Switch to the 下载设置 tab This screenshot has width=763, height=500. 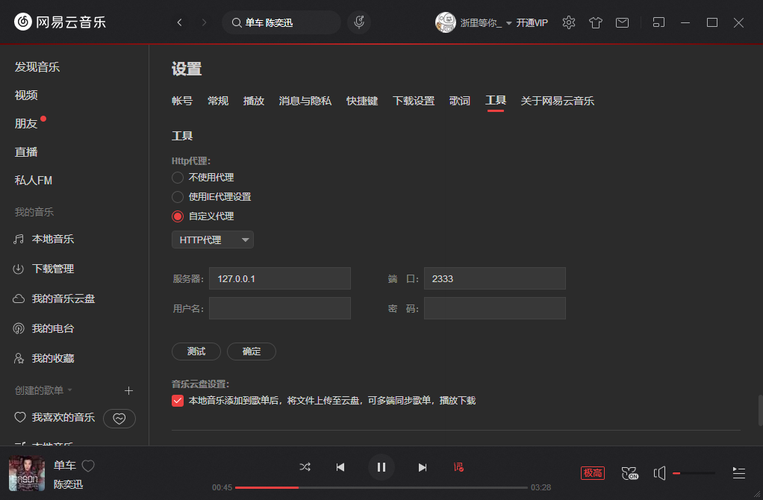(x=414, y=101)
